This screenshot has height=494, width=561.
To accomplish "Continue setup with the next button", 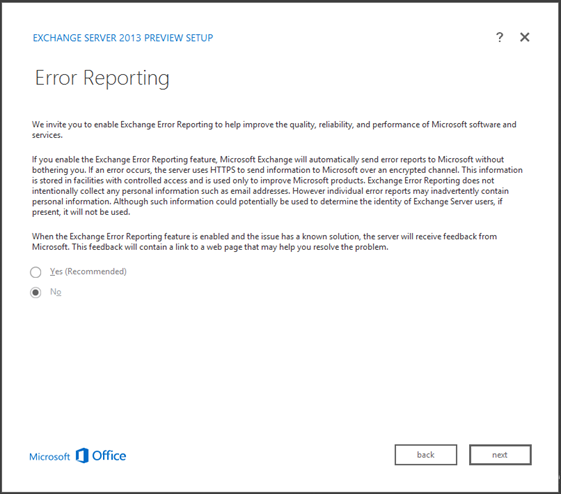I will (500, 455).
